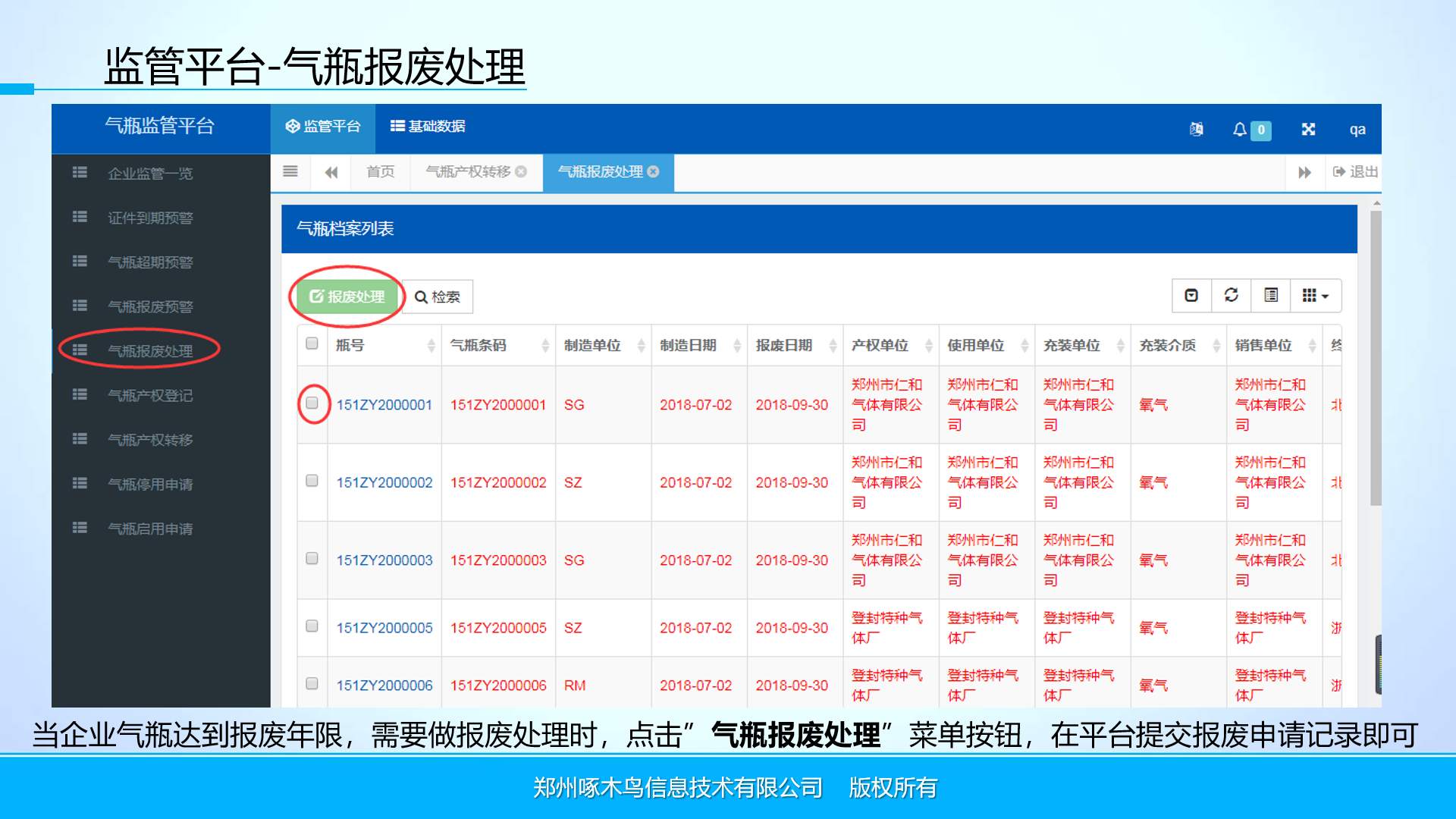Jump tabs left with the double-arrow icon
Viewport: 1456px width, 819px height.
pyautogui.click(x=331, y=172)
